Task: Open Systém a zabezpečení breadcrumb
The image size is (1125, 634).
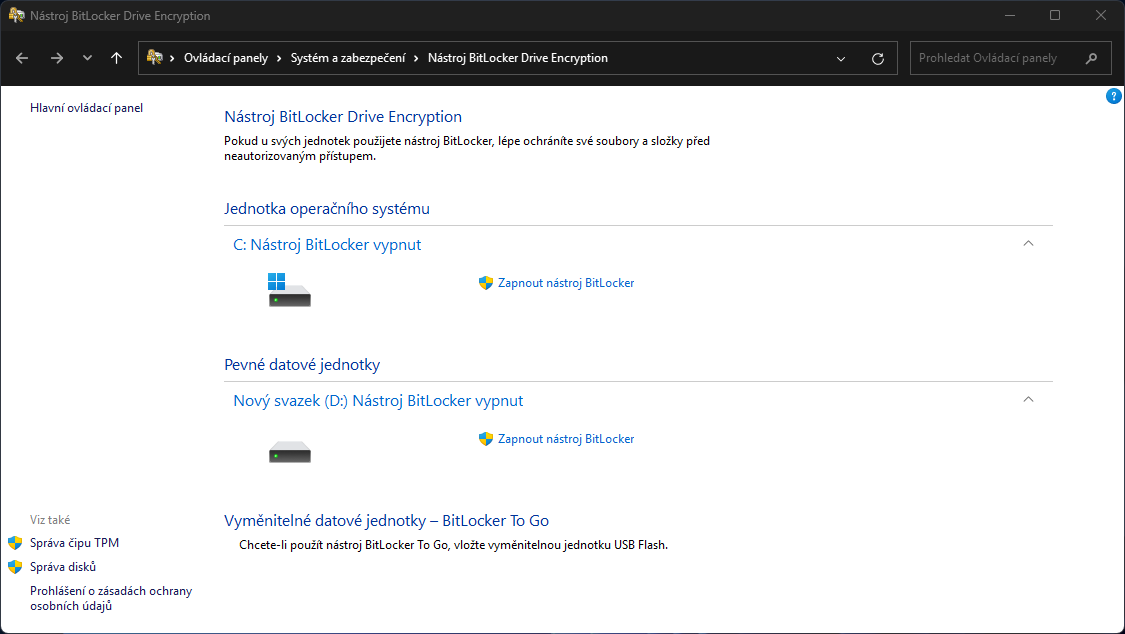Action: pos(348,58)
